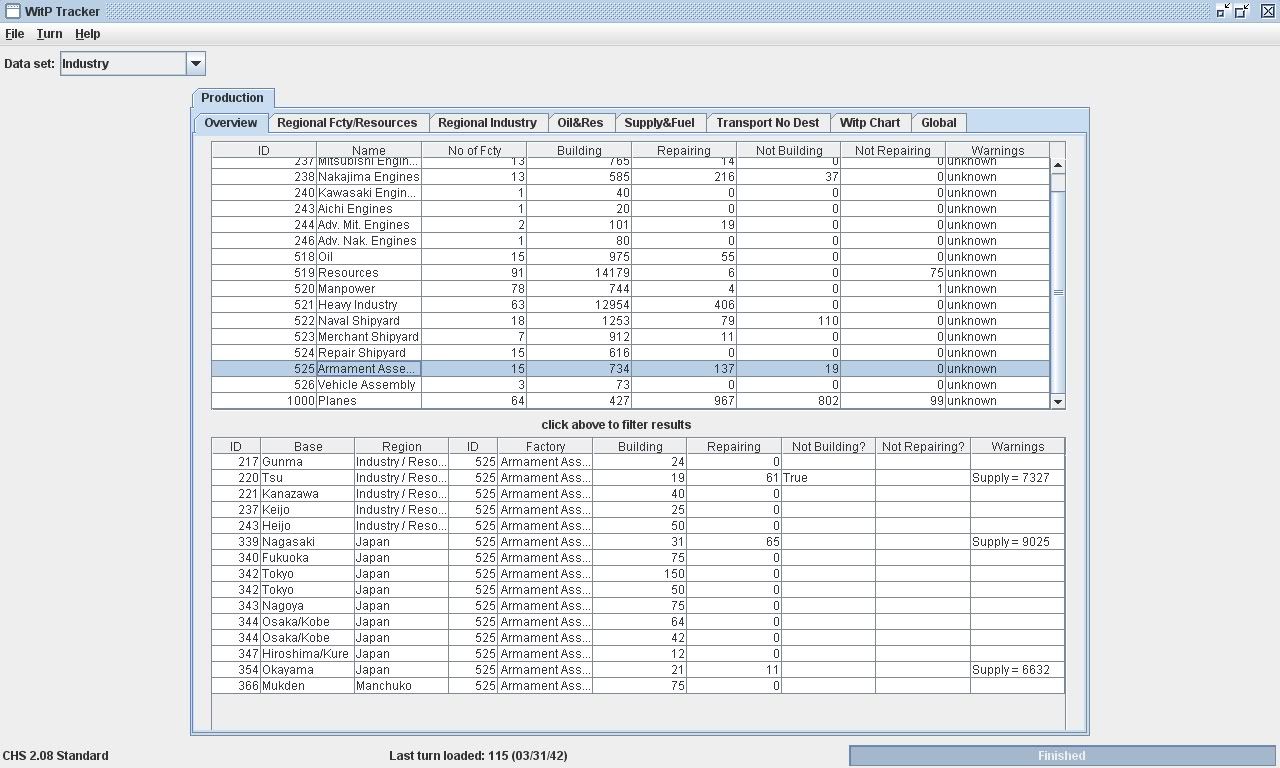Switch to Regional Fcty/Resources tab
1280x768 pixels.
tap(347, 123)
